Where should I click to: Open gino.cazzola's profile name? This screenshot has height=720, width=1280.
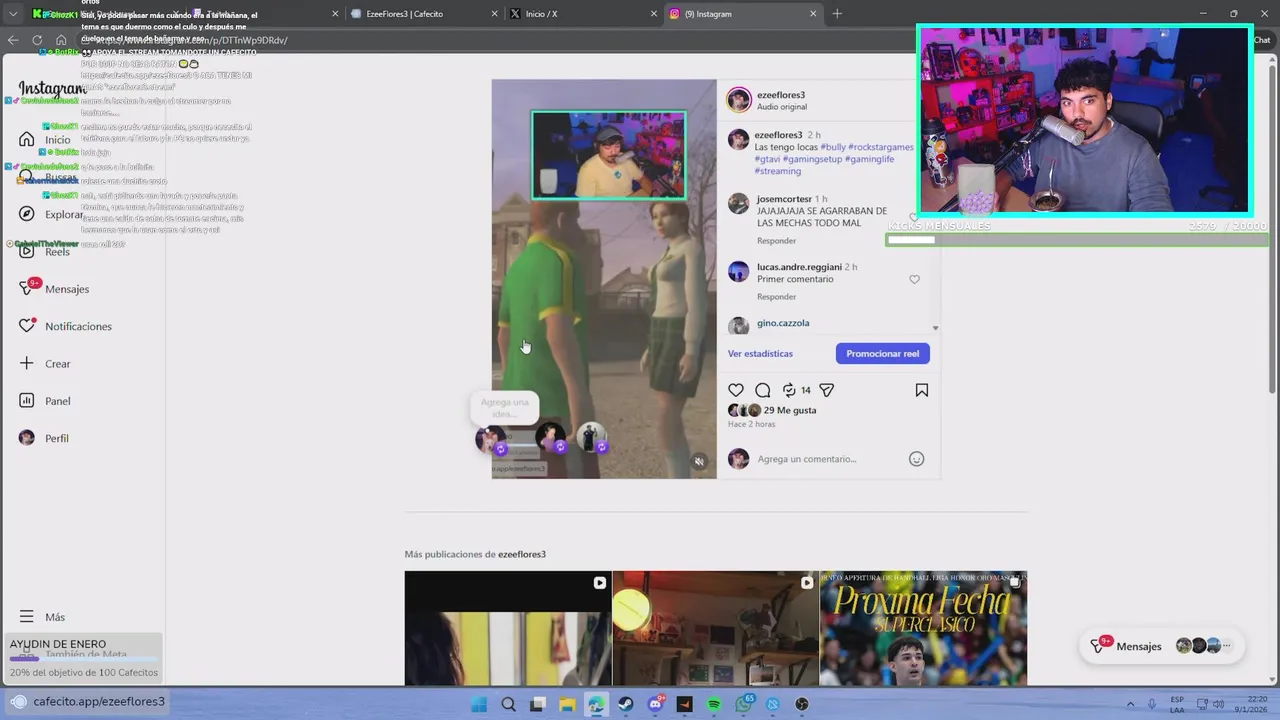click(x=783, y=323)
